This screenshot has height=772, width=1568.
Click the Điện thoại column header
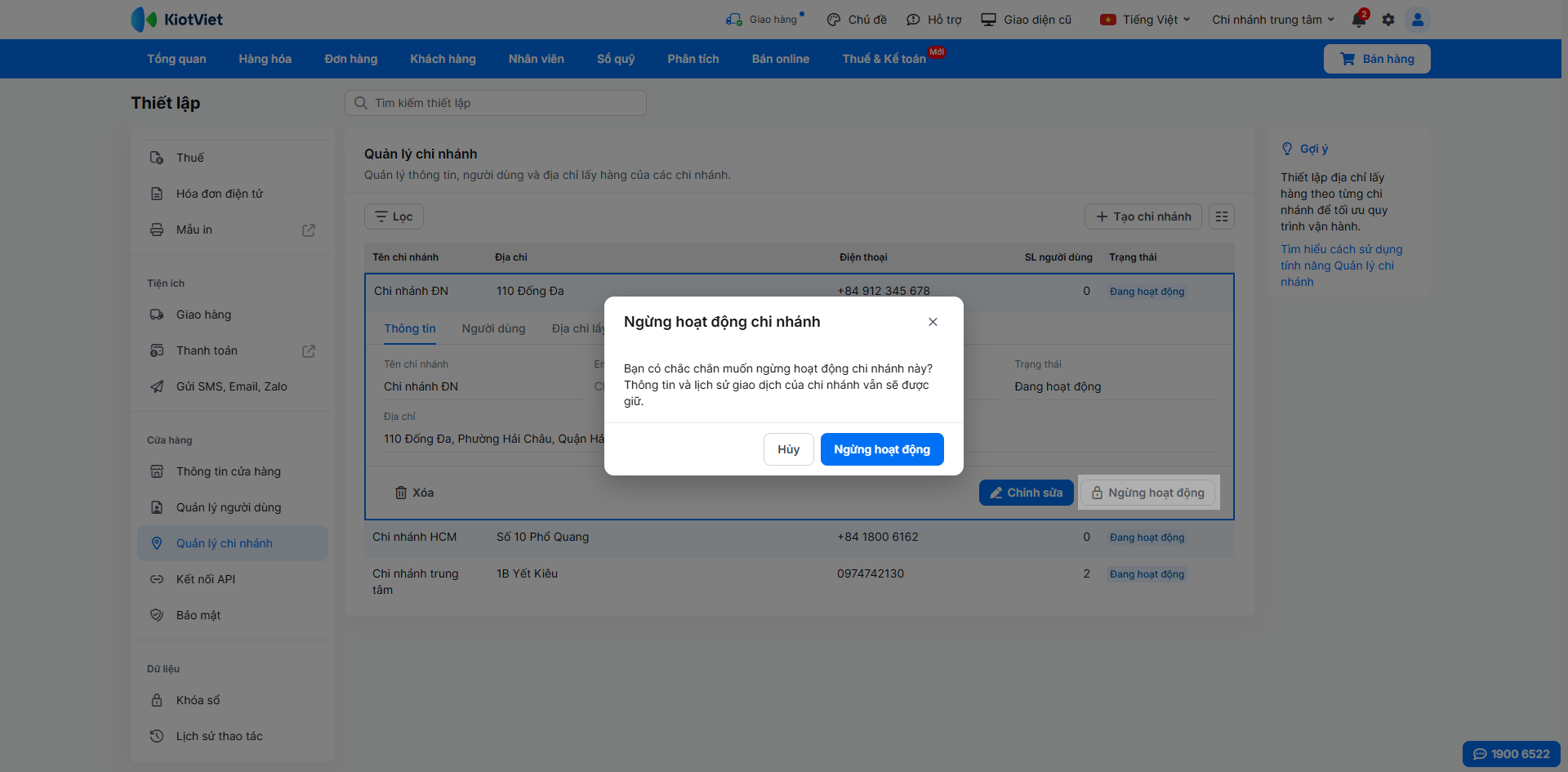click(863, 257)
